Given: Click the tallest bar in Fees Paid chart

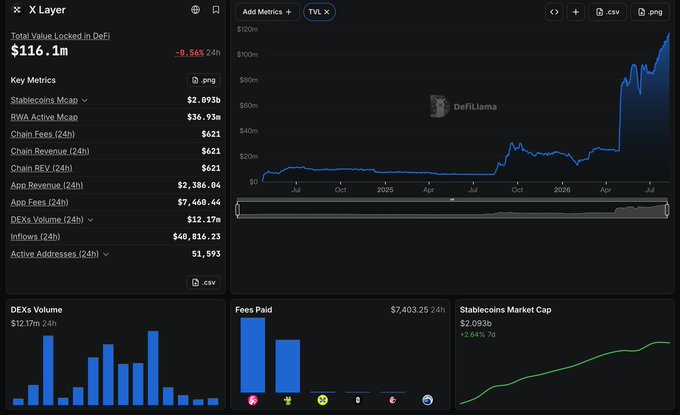Looking at the screenshot, I should tap(253, 355).
